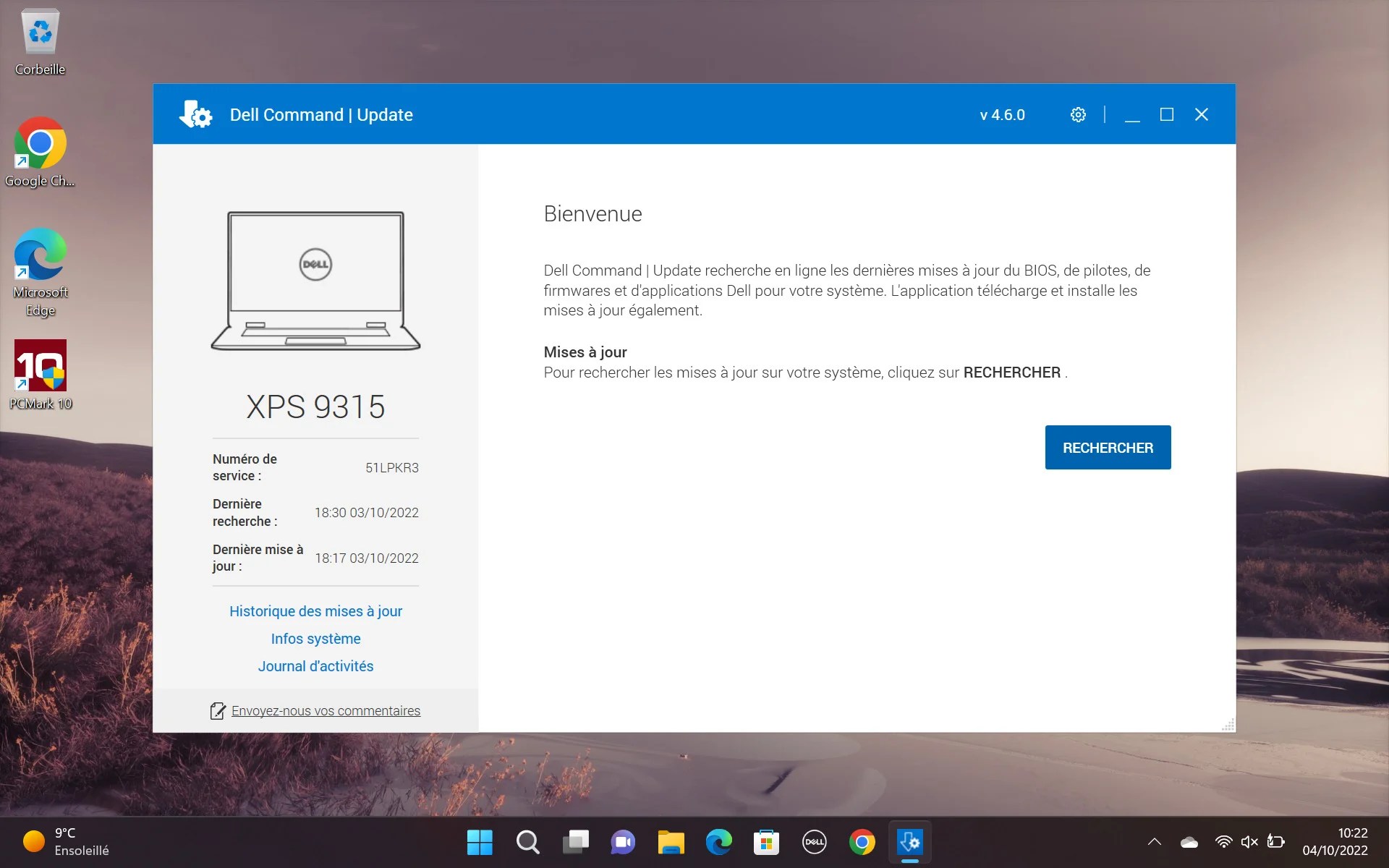Click the XPS laptop illustration
Viewport: 1389px width, 868px height.
click(x=315, y=281)
